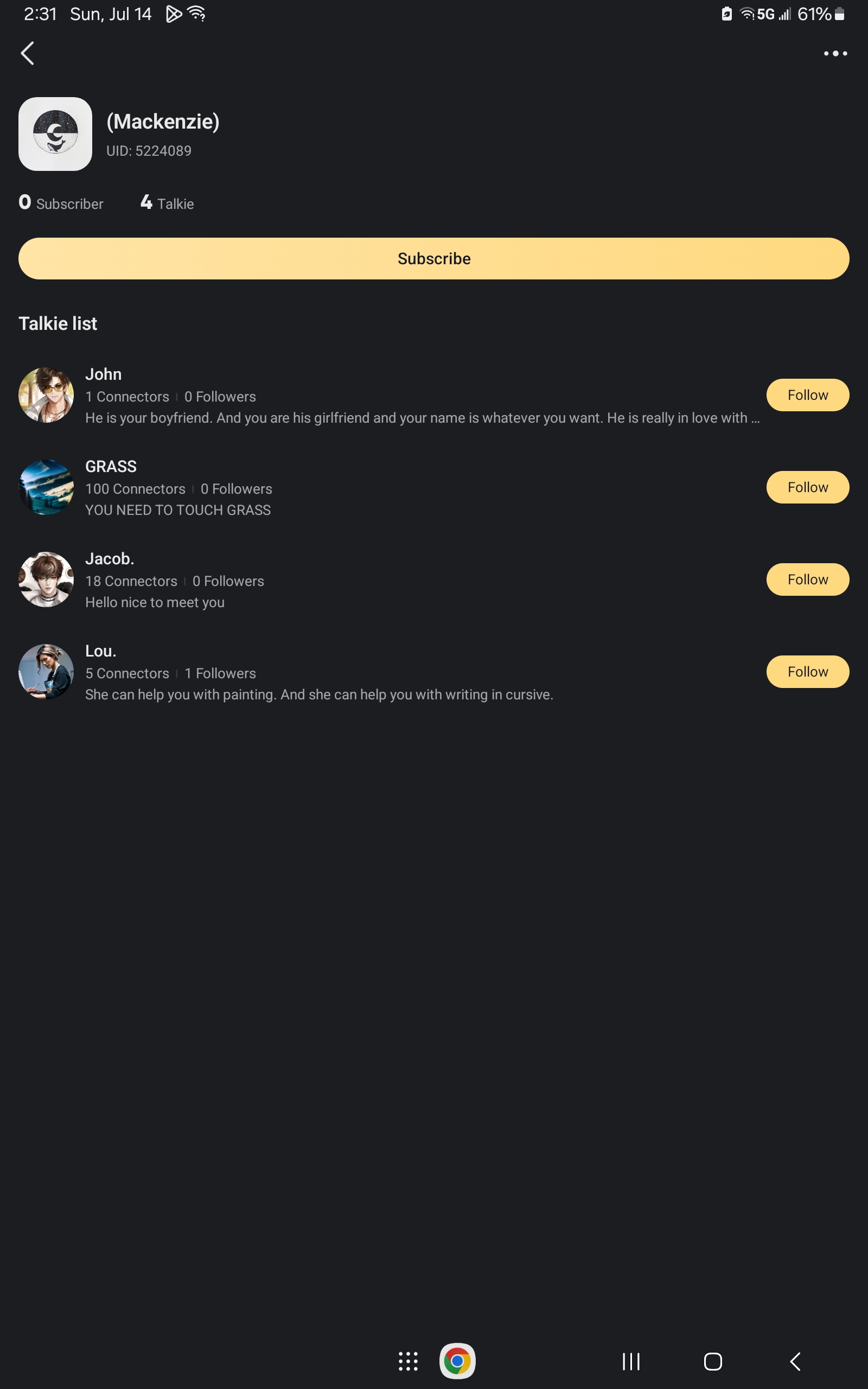This screenshot has height=1389, width=868.
Task: Open GRASS landscape avatar
Action: click(46, 487)
